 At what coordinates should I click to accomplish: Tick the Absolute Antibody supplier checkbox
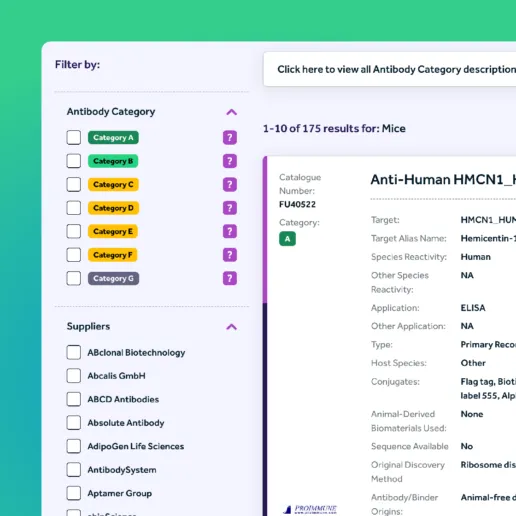(73, 423)
